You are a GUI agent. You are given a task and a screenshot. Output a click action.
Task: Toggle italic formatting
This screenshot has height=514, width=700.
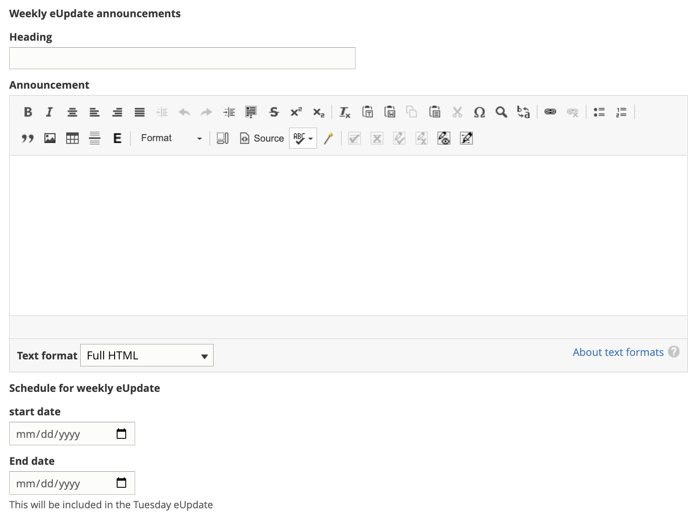click(x=50, y=112)
